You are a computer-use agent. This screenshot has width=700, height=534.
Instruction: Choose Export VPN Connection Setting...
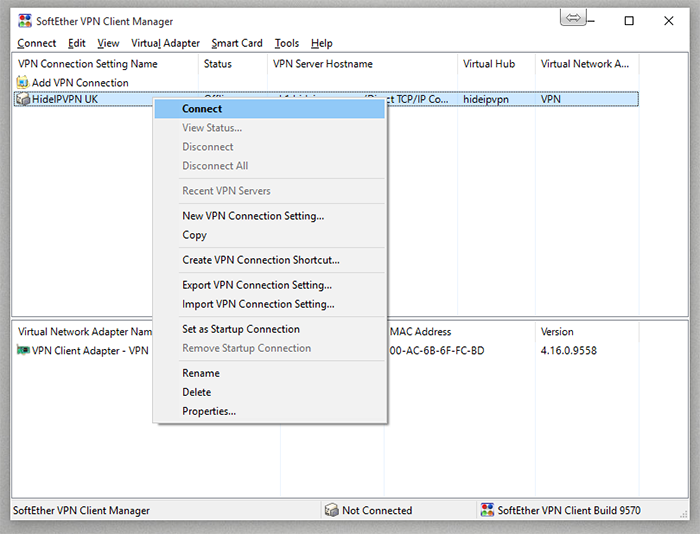[270, 285]
